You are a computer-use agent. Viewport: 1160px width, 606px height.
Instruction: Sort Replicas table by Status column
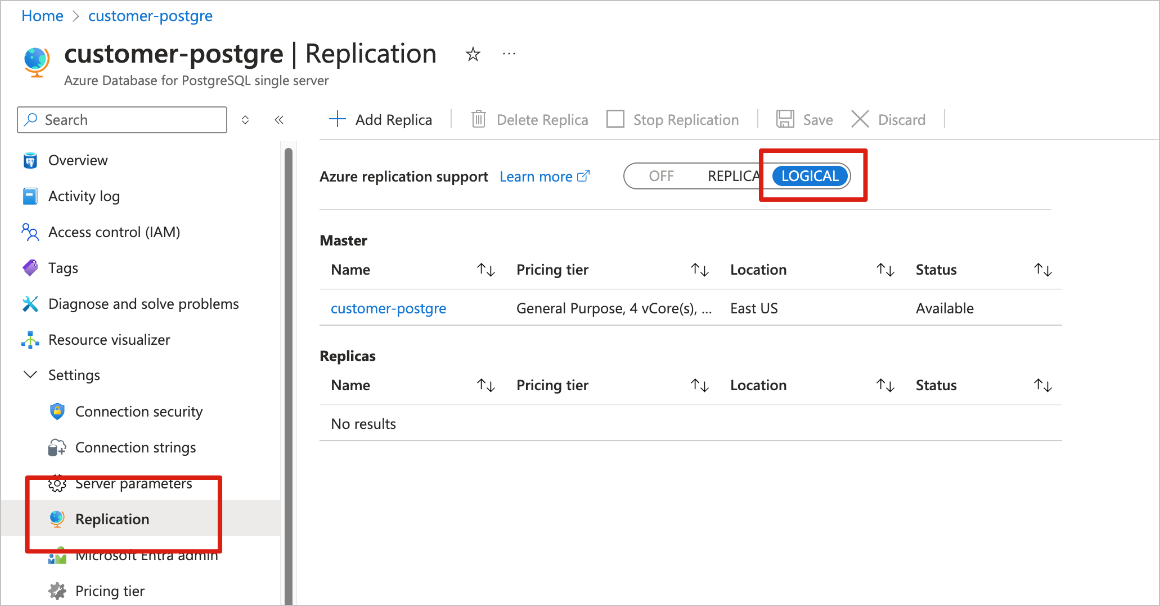1043,385
